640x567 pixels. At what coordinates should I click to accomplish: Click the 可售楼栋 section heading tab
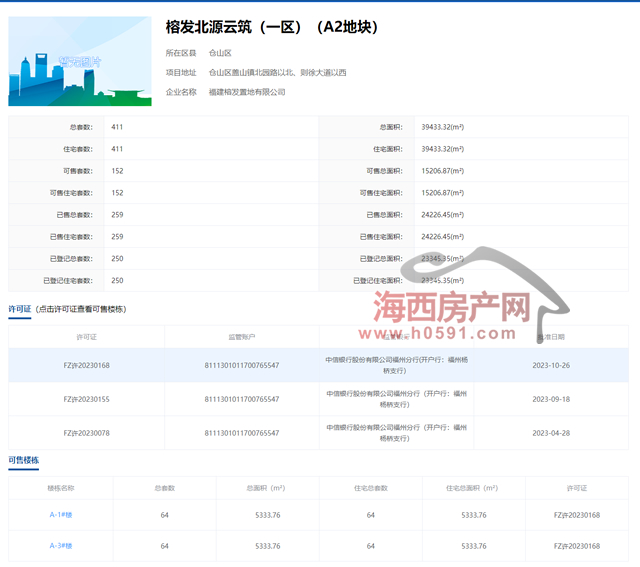click(24, 461)
